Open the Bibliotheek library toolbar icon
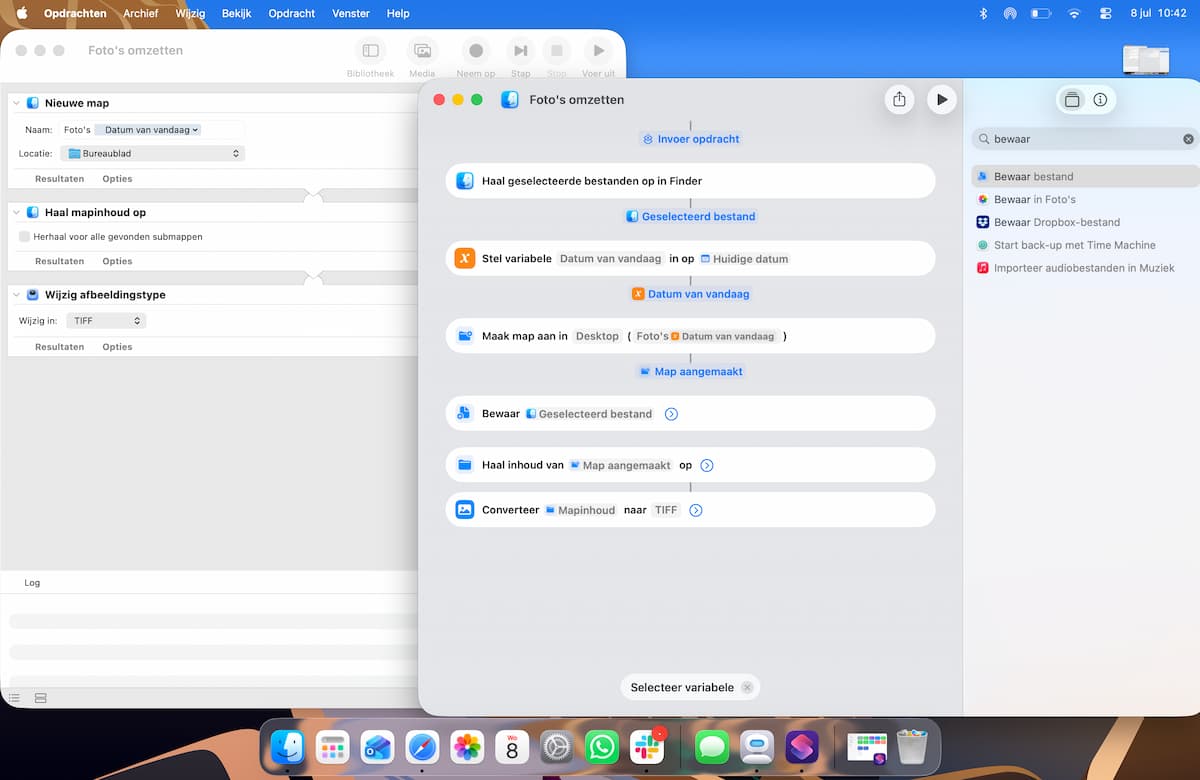Image resolution: width=1200 pixels, height=780 pixels. point(371,51)
